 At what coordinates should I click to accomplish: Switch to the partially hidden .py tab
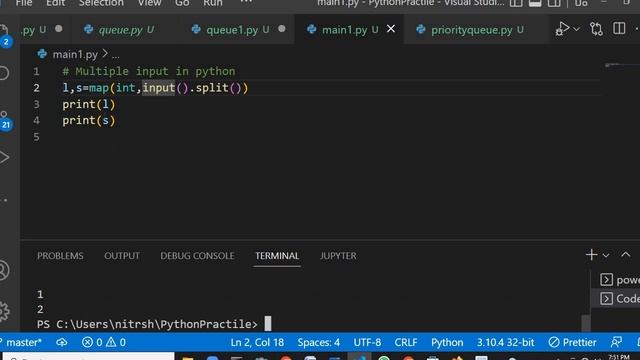pos(34,29)
